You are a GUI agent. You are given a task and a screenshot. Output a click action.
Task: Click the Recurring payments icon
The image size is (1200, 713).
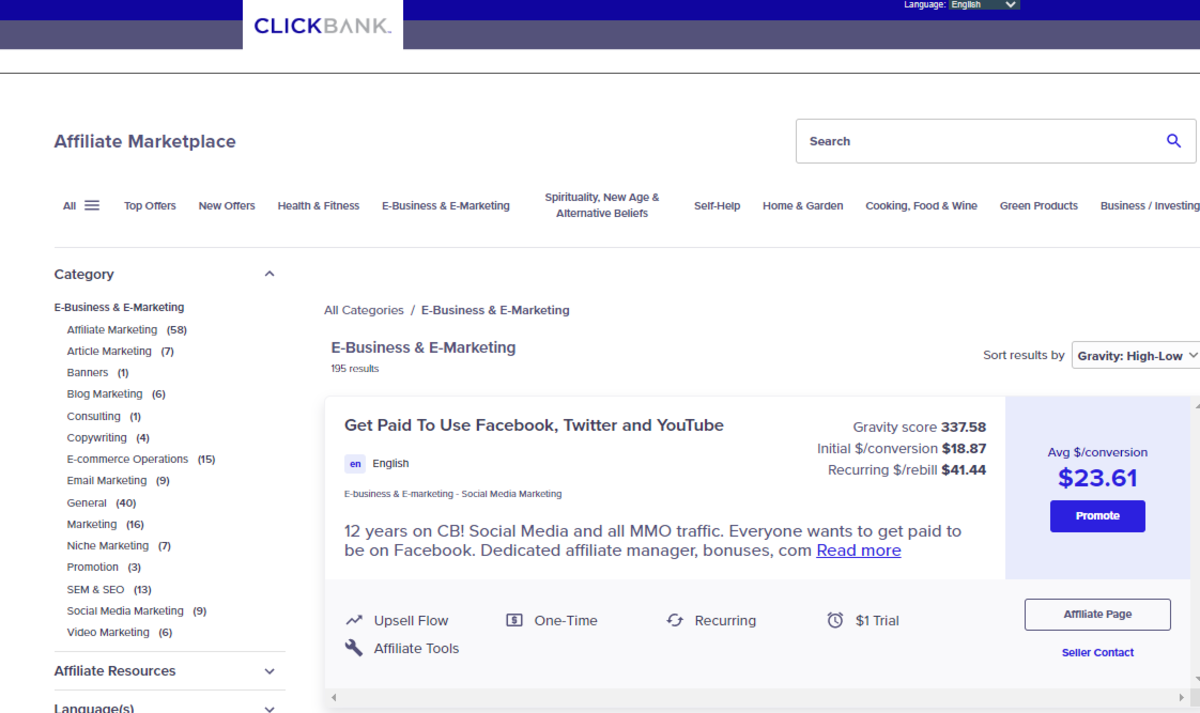[675, 620]
